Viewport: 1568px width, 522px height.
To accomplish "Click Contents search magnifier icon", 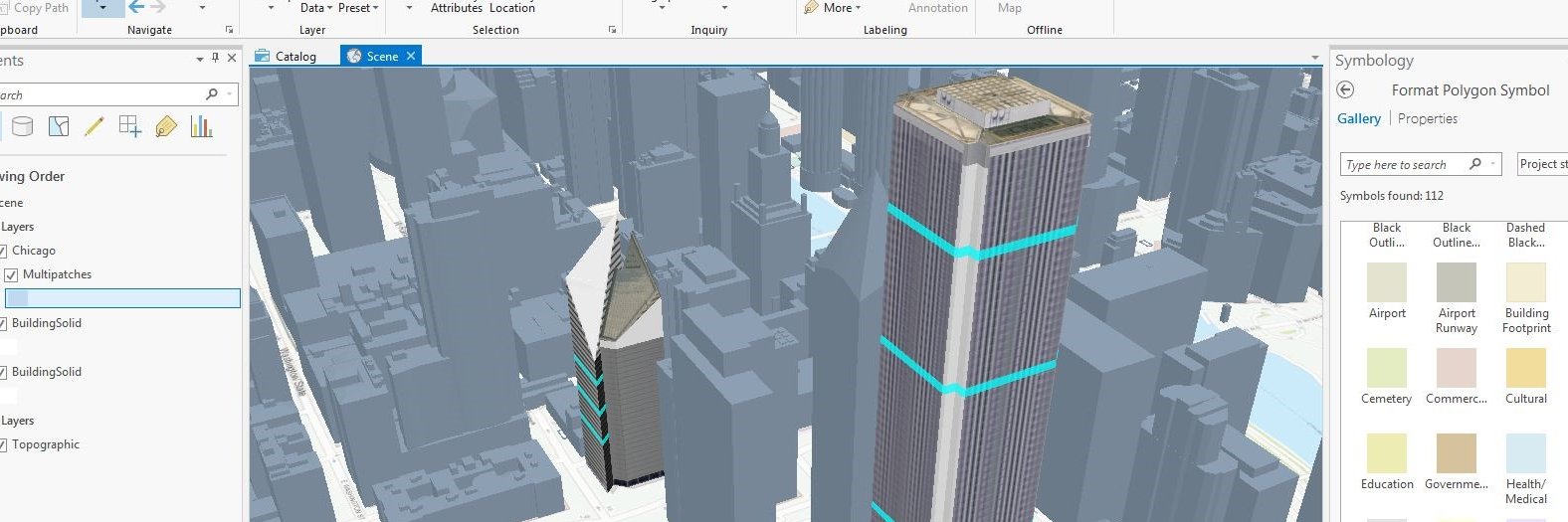I will [x=211, y=94].
